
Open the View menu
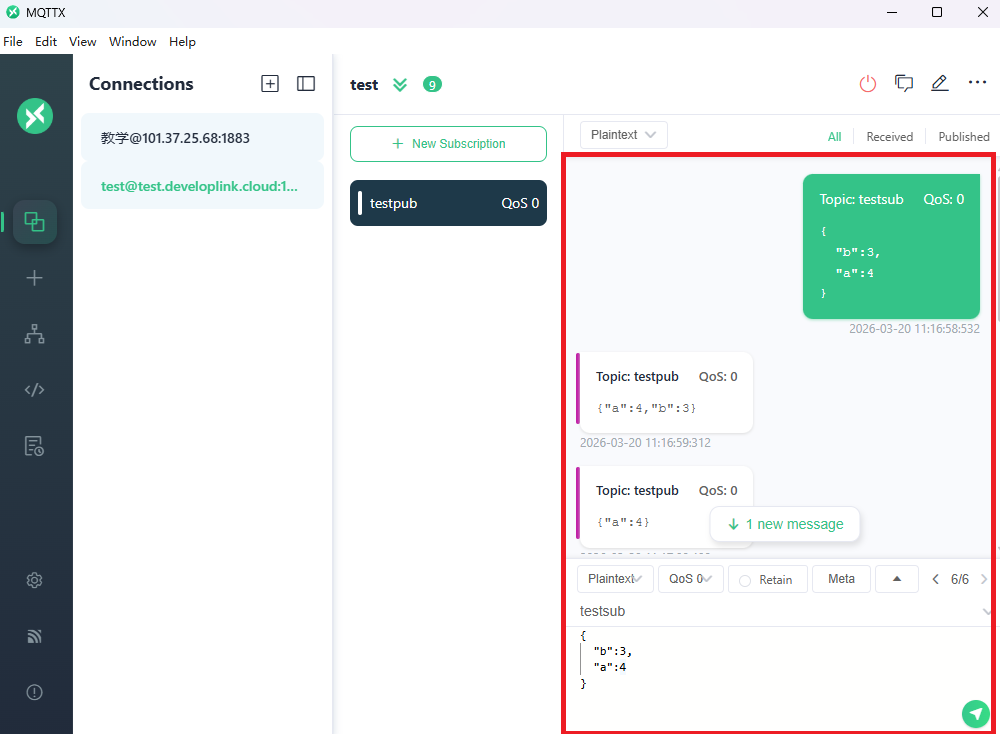coord(82,42)
